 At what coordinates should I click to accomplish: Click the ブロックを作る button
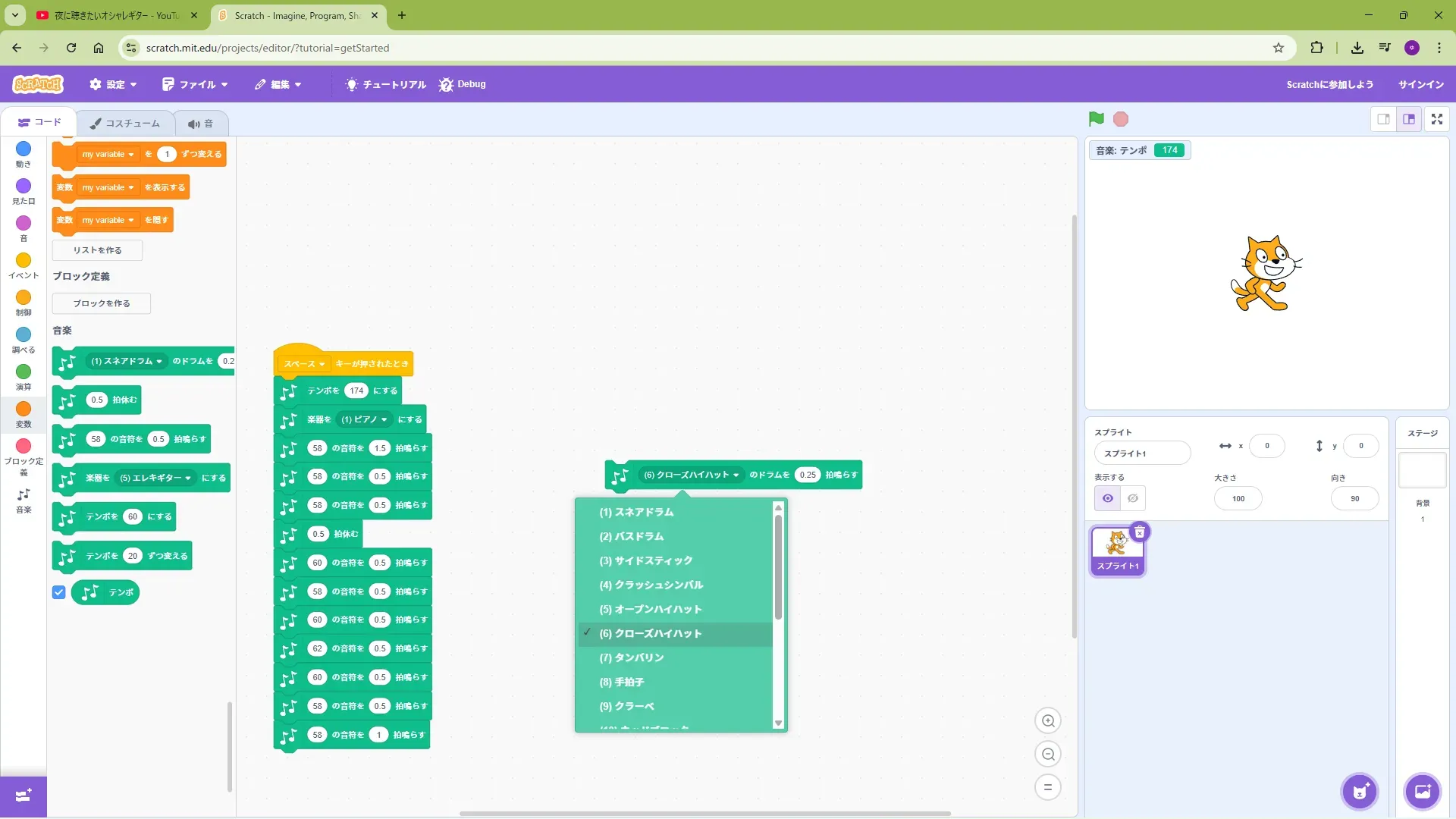click(102, 303)
